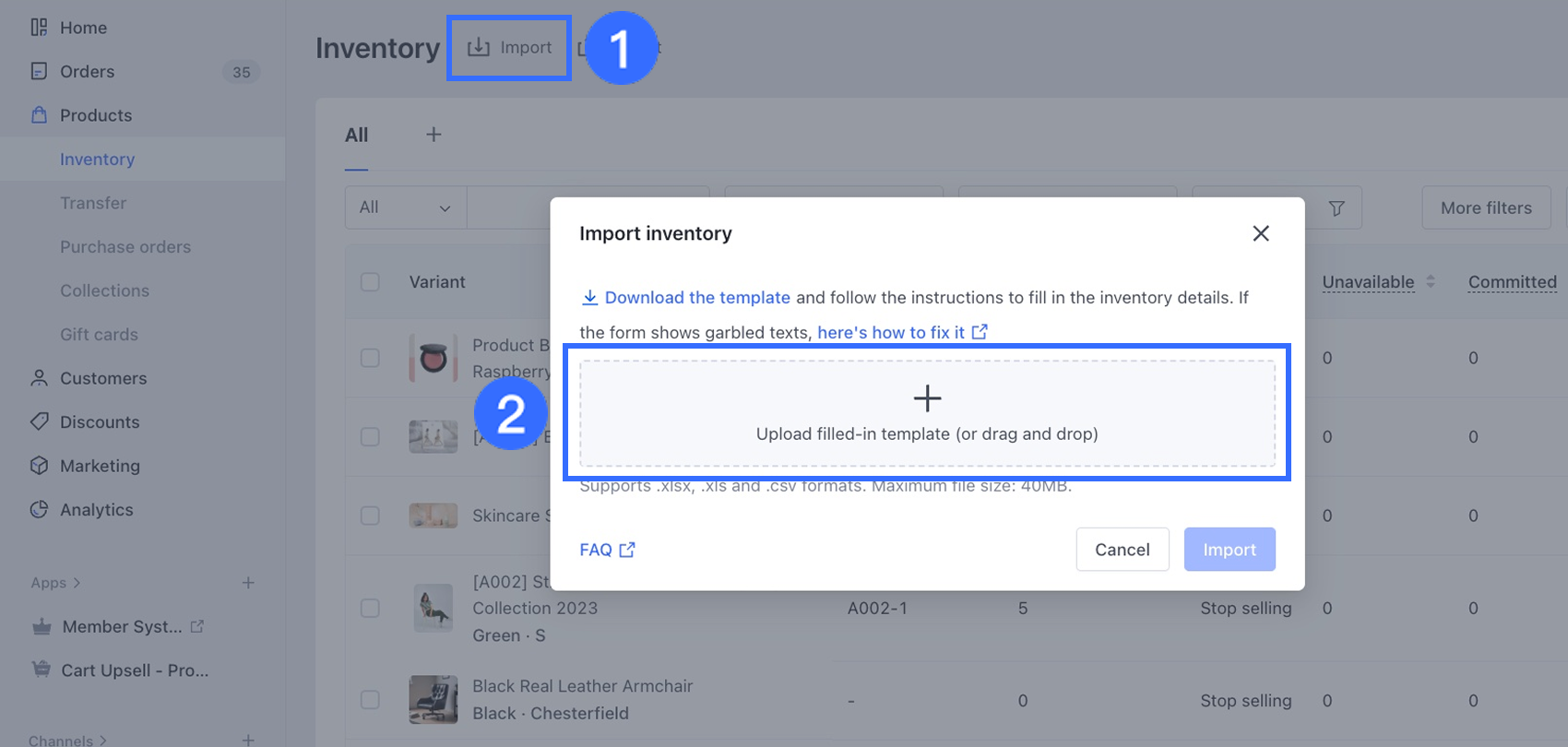This screenshot has width=1568, height=747.
Task: Open Purchase orders in sidebar
Action: [125, 246]
